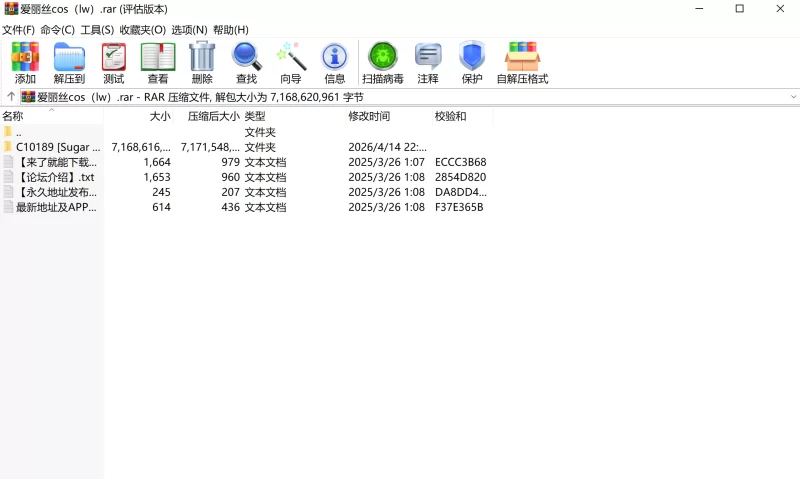Screen dimensions: 800x479
Task: Select the 【论坛介绍】.txt file name
Action: pyautogui.click(x=56, y=177)
